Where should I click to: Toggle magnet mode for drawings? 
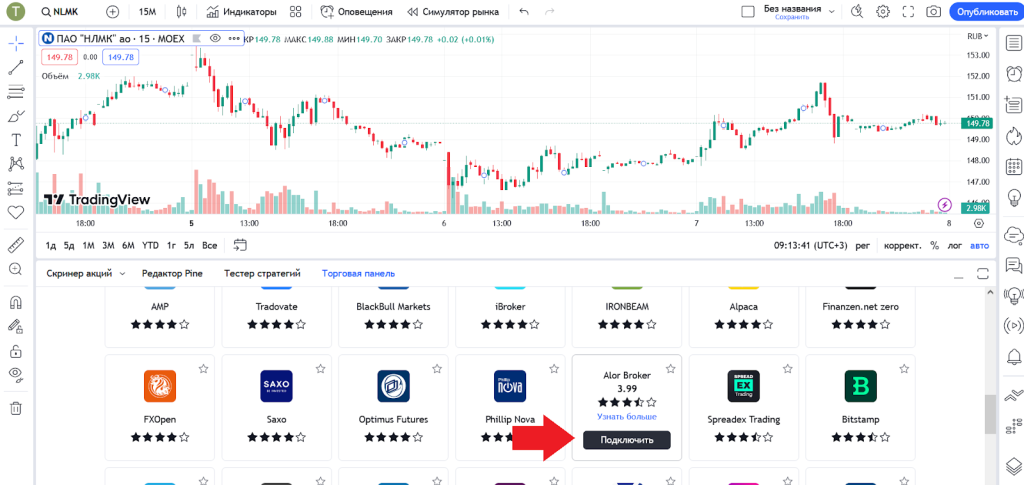pyautogui.click(x=16, y=302)
